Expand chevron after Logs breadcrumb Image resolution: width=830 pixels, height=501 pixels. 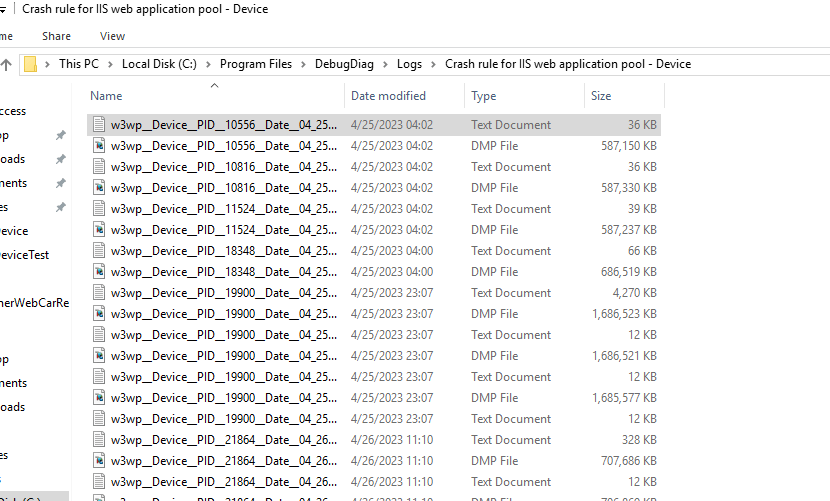pyautogui.click(x=433, y=64)
